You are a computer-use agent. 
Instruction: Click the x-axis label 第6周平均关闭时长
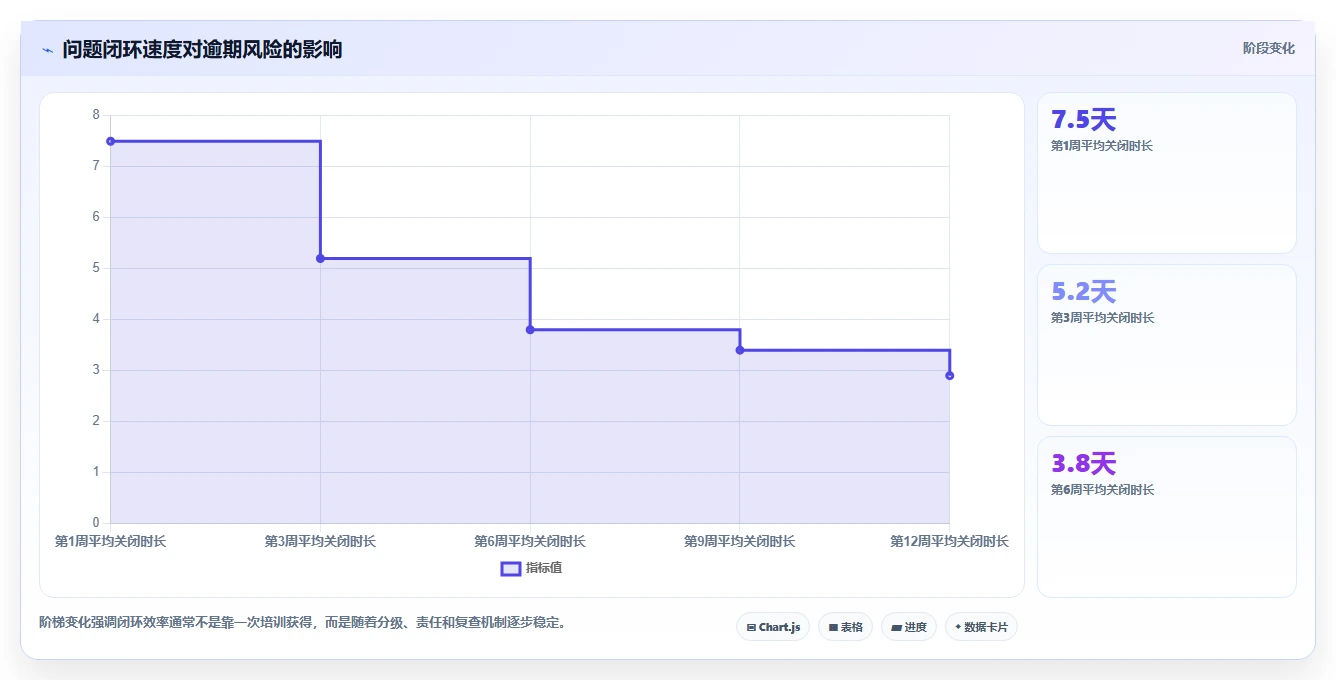tap(530, 541)
